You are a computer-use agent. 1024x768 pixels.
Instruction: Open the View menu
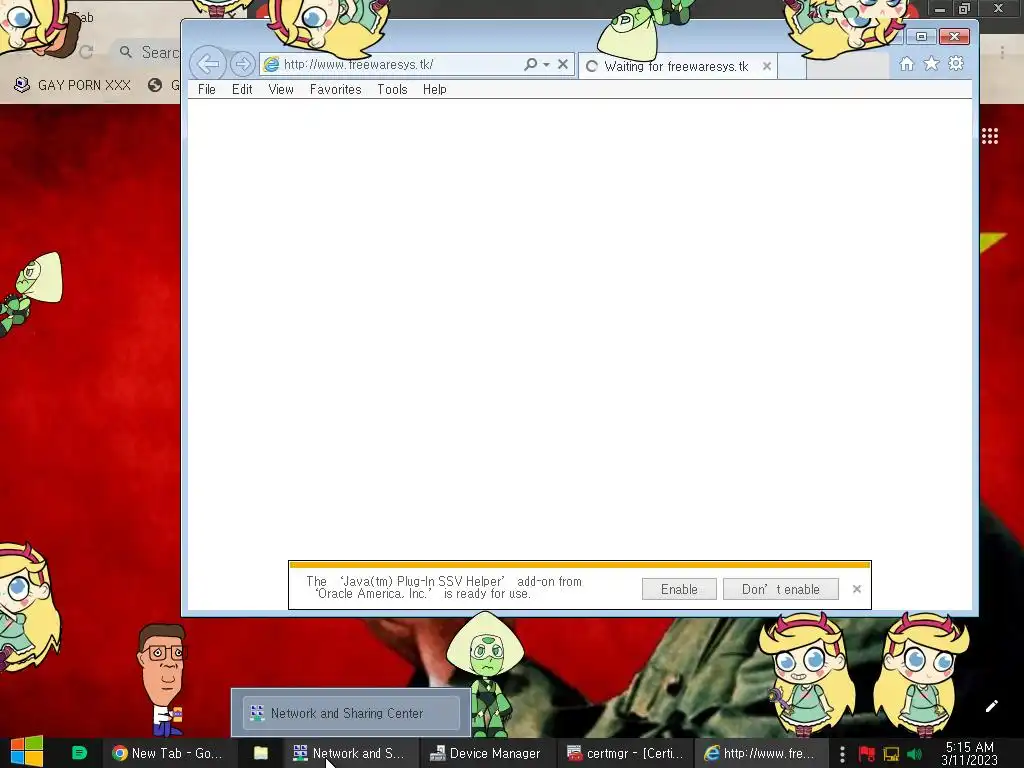[x=281, y=89]
